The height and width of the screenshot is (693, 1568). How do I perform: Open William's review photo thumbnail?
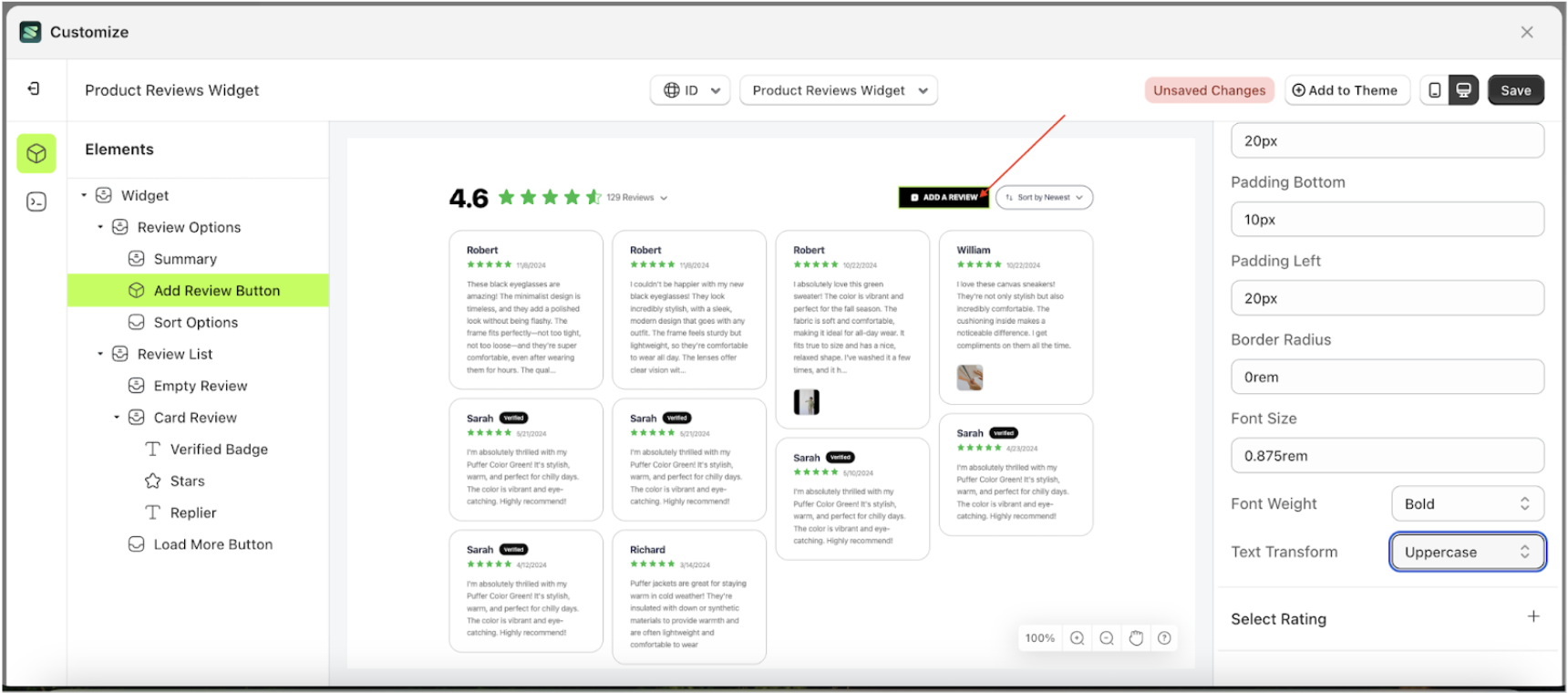[x=969, y=378]
